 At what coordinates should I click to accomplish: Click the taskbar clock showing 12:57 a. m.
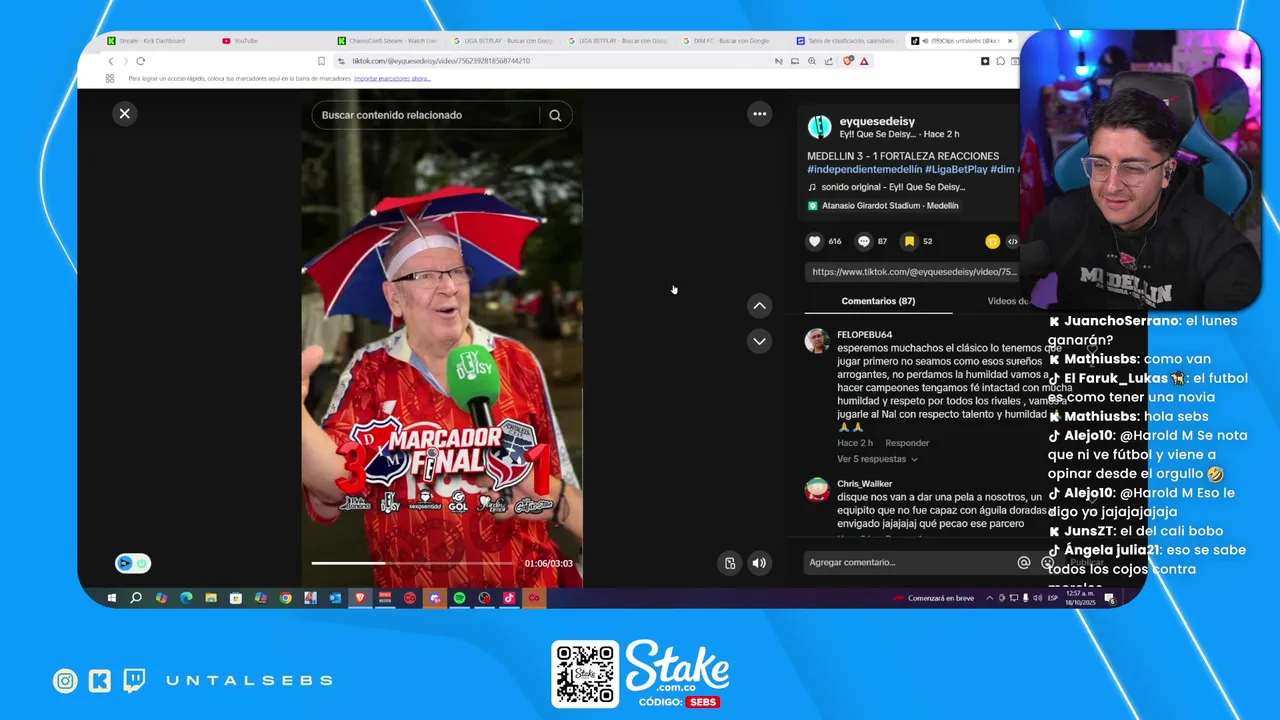click(1080, 598)
